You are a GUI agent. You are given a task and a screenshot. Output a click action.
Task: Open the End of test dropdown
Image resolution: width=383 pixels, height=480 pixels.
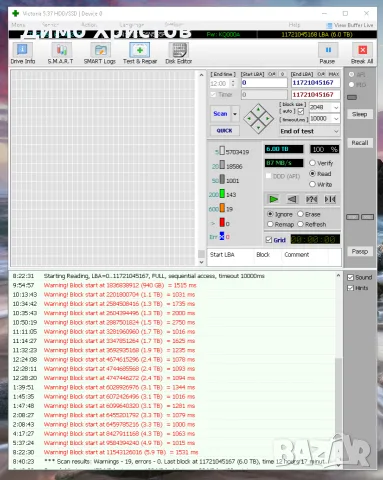(336, 131)
